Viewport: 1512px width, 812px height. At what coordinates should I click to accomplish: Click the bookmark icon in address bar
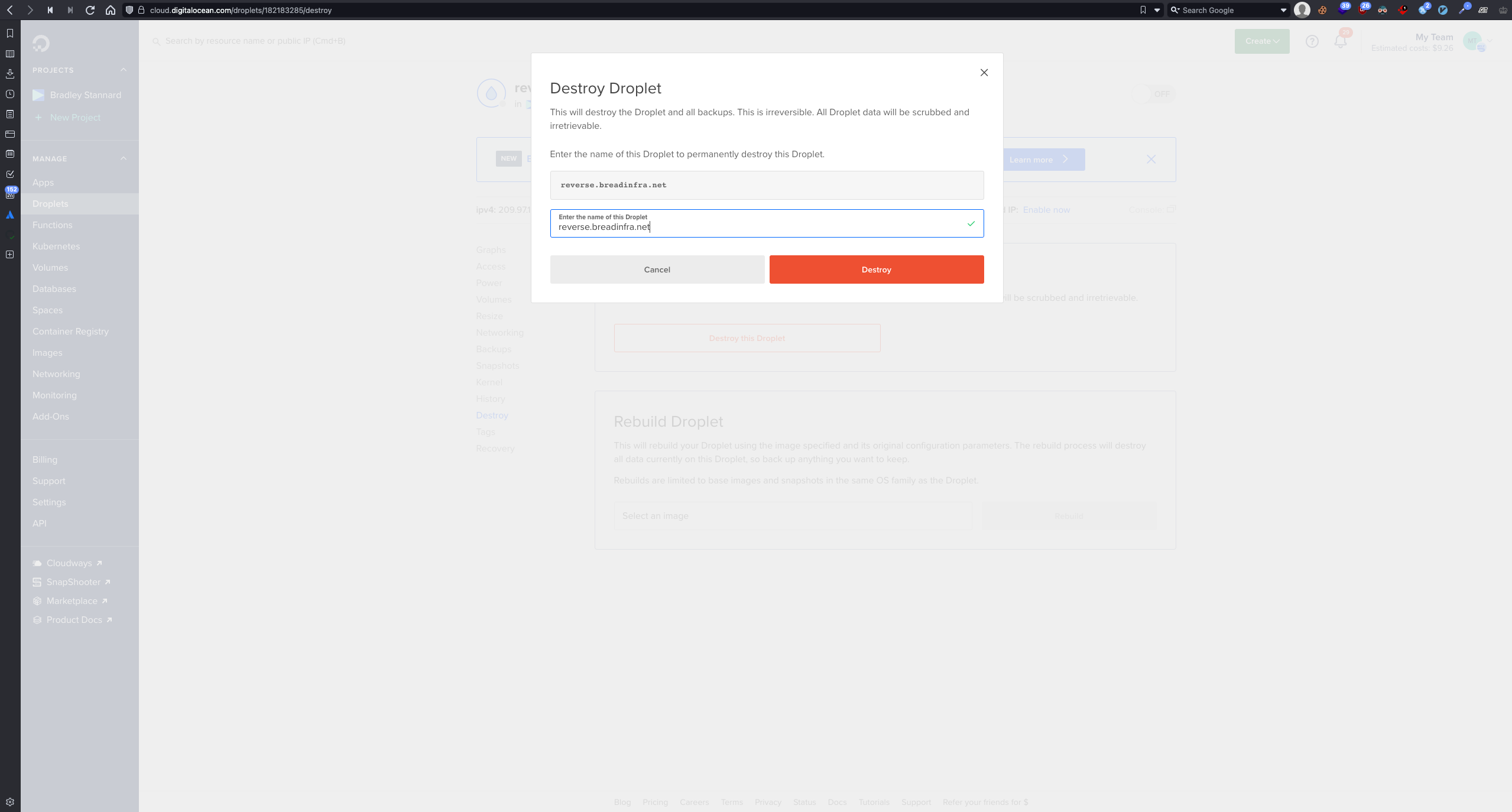pyautogui.click(x=1143, y=10)
